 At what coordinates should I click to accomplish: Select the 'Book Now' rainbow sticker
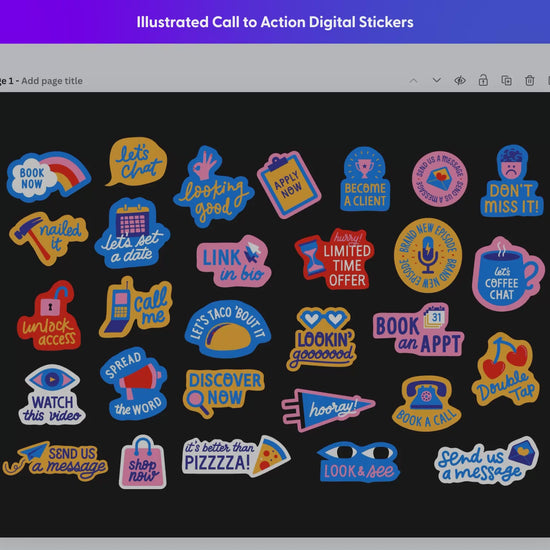click(x=48, y=177)
